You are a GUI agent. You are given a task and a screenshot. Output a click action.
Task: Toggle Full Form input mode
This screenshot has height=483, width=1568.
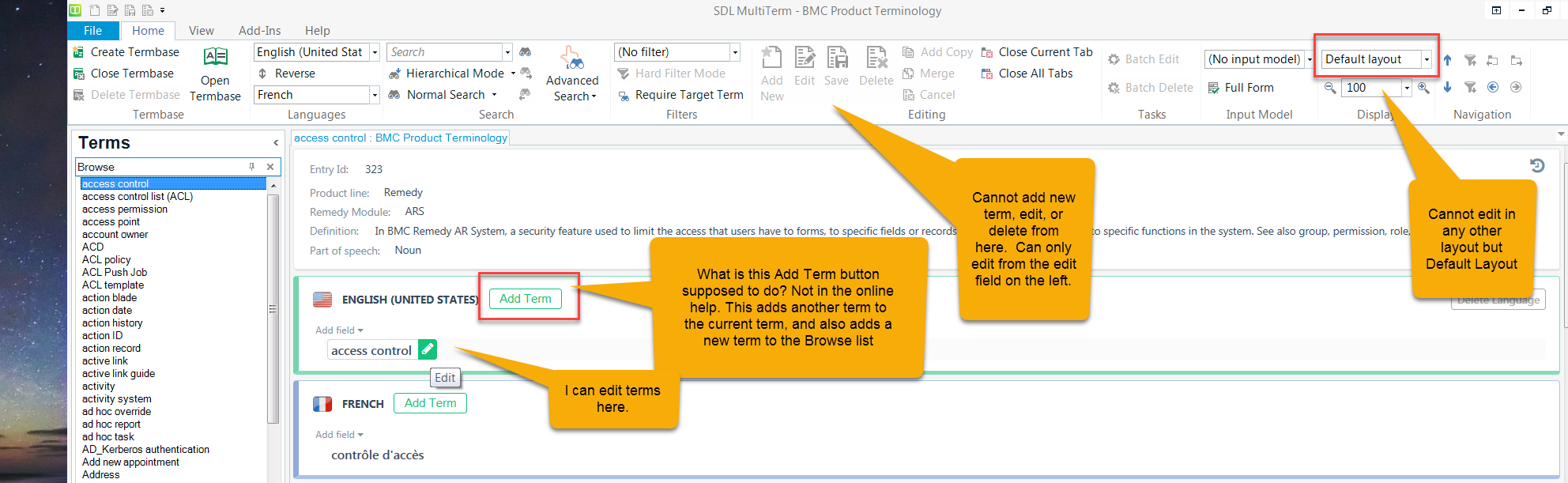pos(1241,88)
